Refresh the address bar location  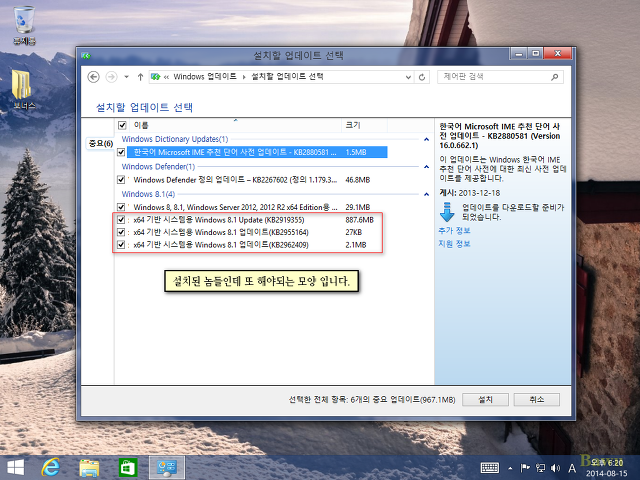pos(422,77)
